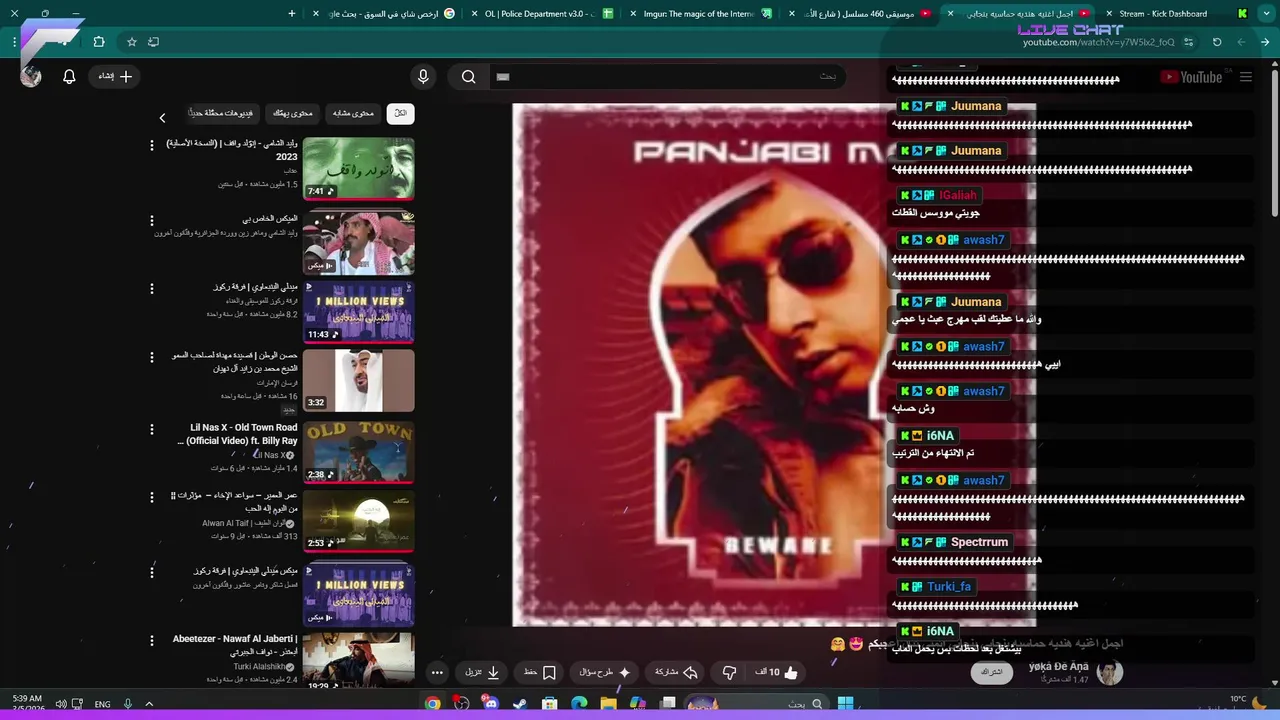
Task: Open options for the Alwan Al Taif video
Action: [152, 497]
